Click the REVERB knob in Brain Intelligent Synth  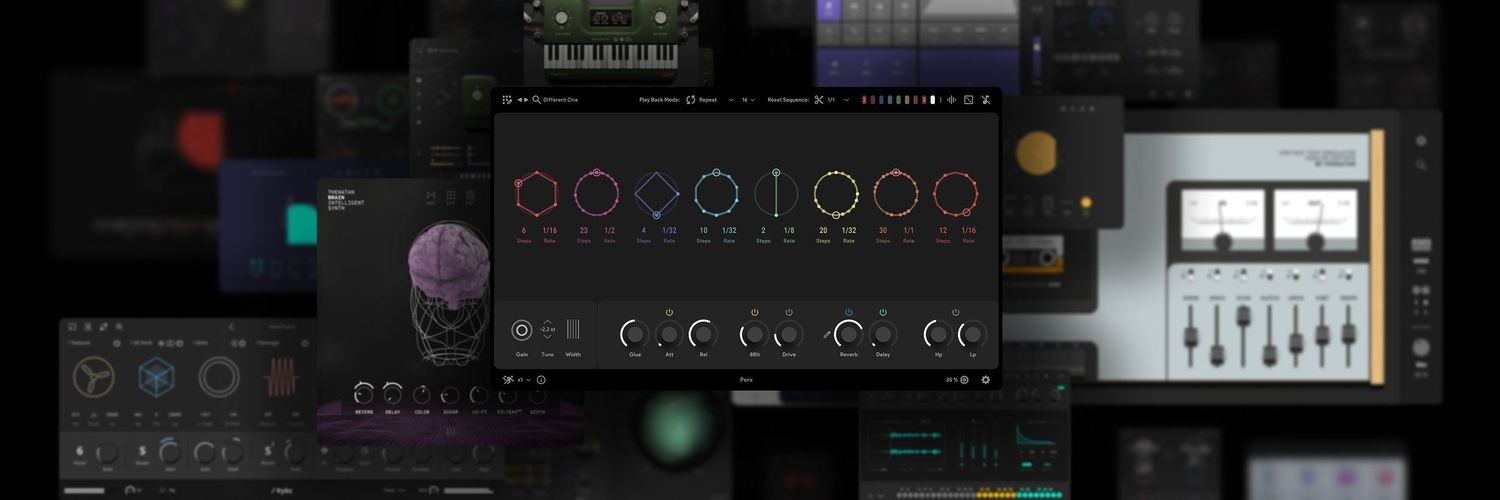coord(364,394)
